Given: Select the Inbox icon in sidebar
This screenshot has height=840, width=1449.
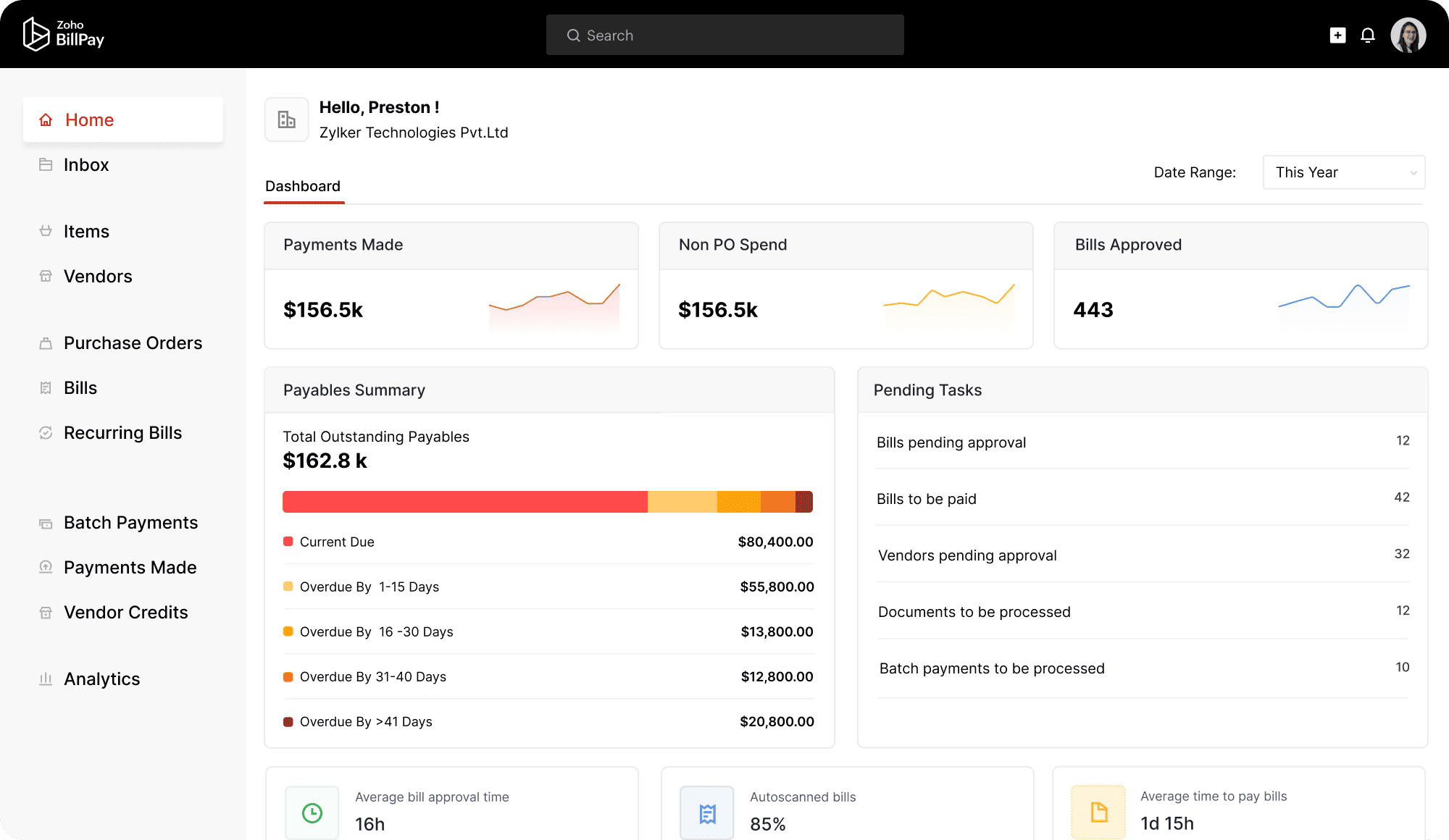Looking at the screenshot, I should 45,164.
